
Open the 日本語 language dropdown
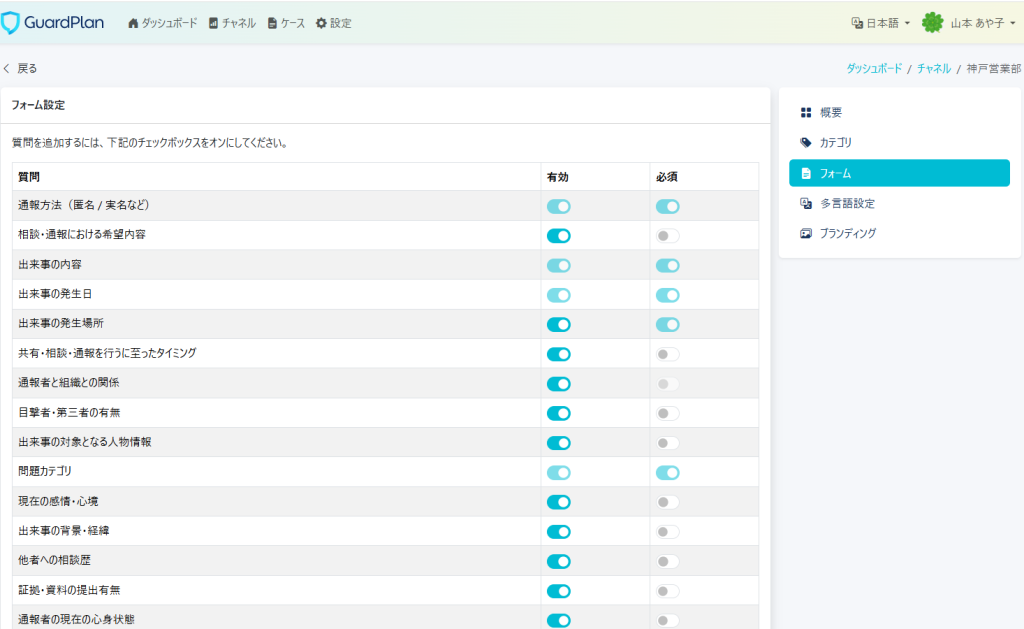(880, 23)
